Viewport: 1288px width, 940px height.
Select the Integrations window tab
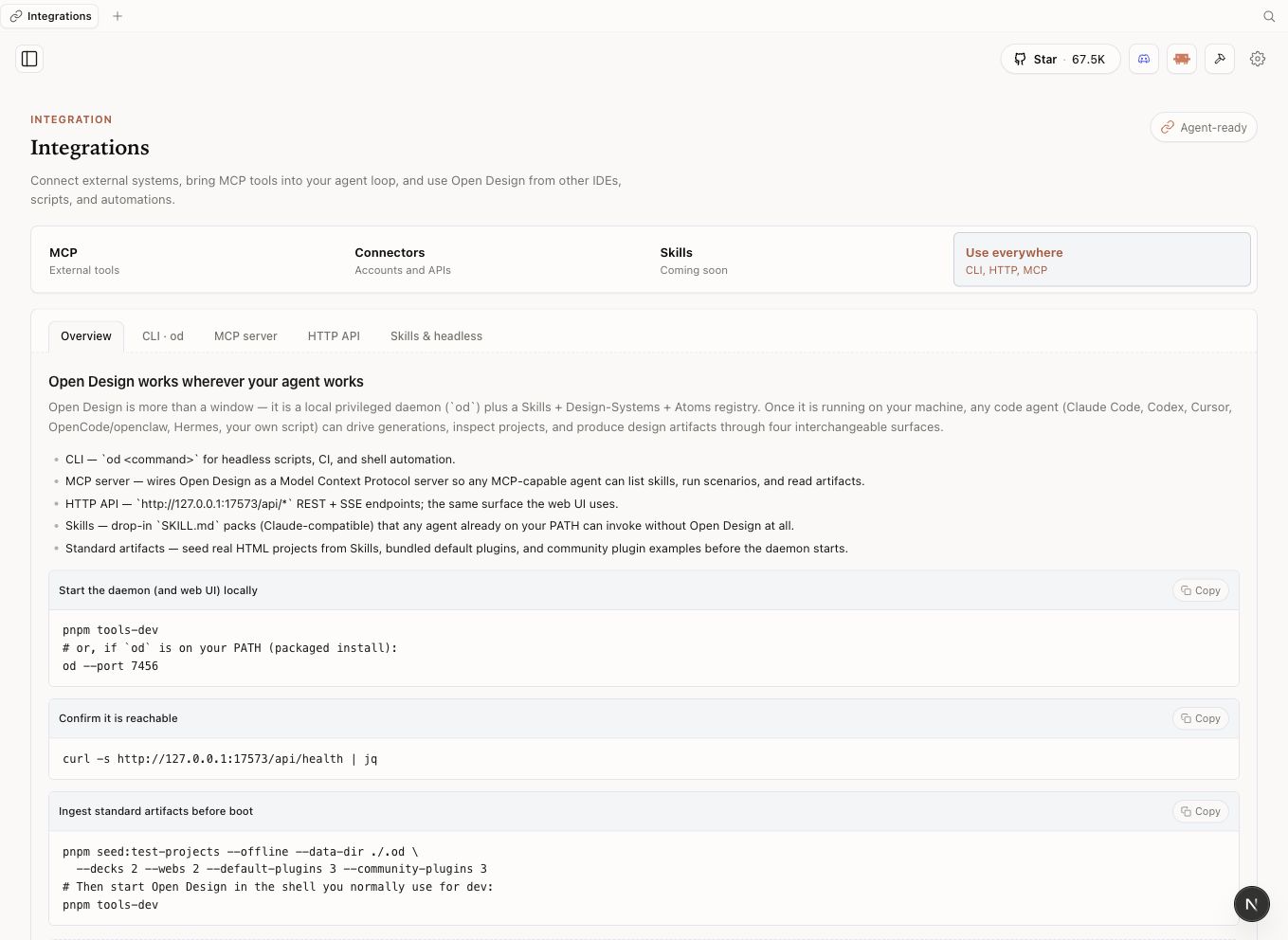[x=50, y=16]
